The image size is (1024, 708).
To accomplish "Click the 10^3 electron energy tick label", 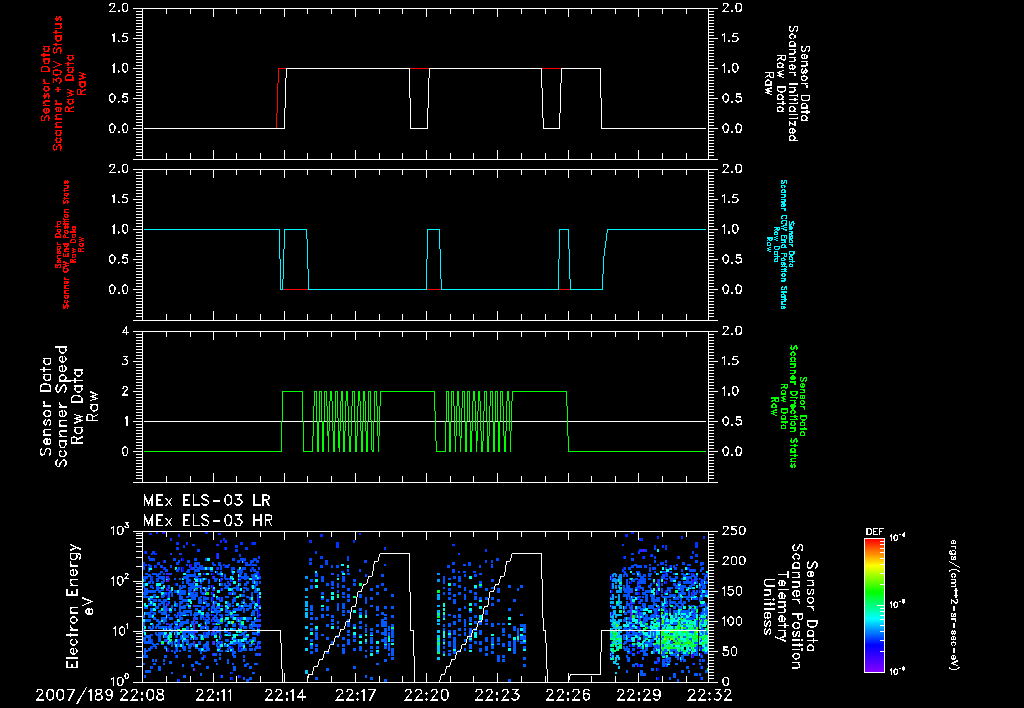I will [120, 531].
